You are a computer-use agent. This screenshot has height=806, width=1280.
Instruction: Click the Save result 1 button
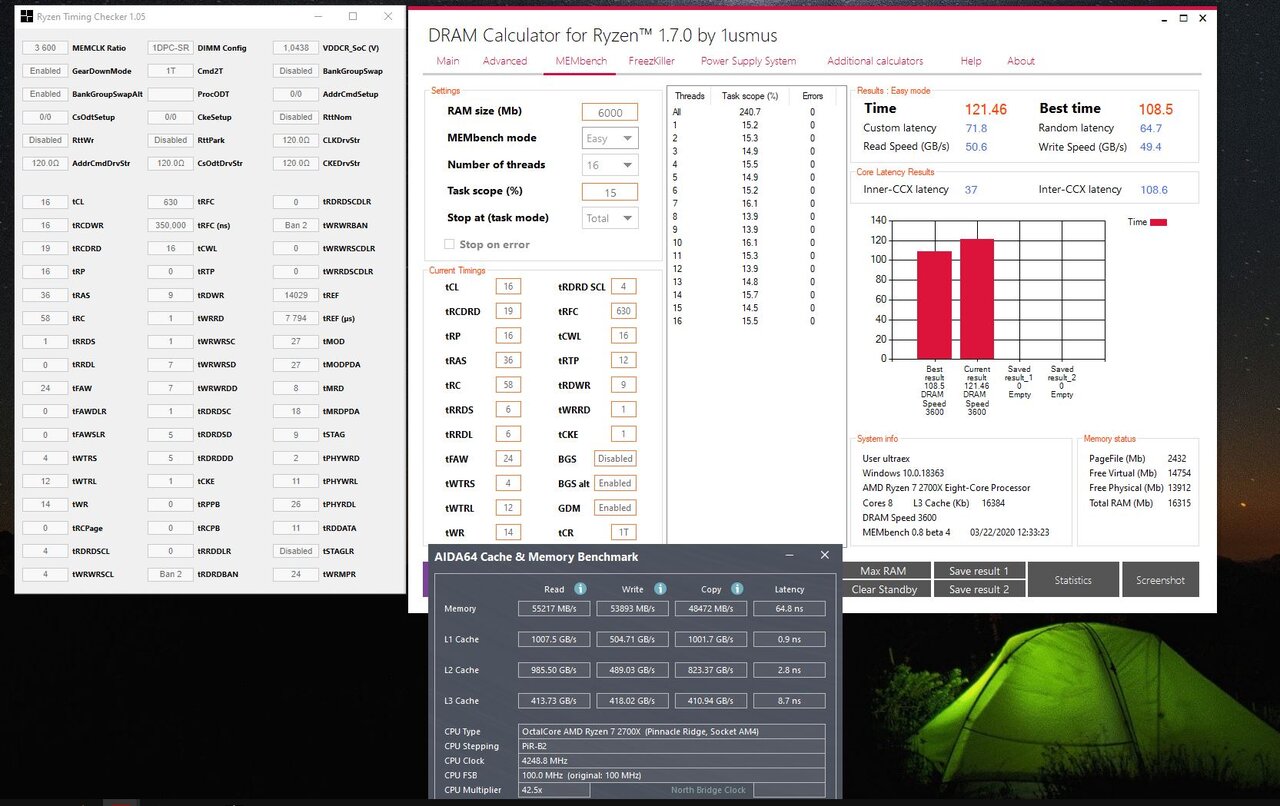(x=978, y=571)
